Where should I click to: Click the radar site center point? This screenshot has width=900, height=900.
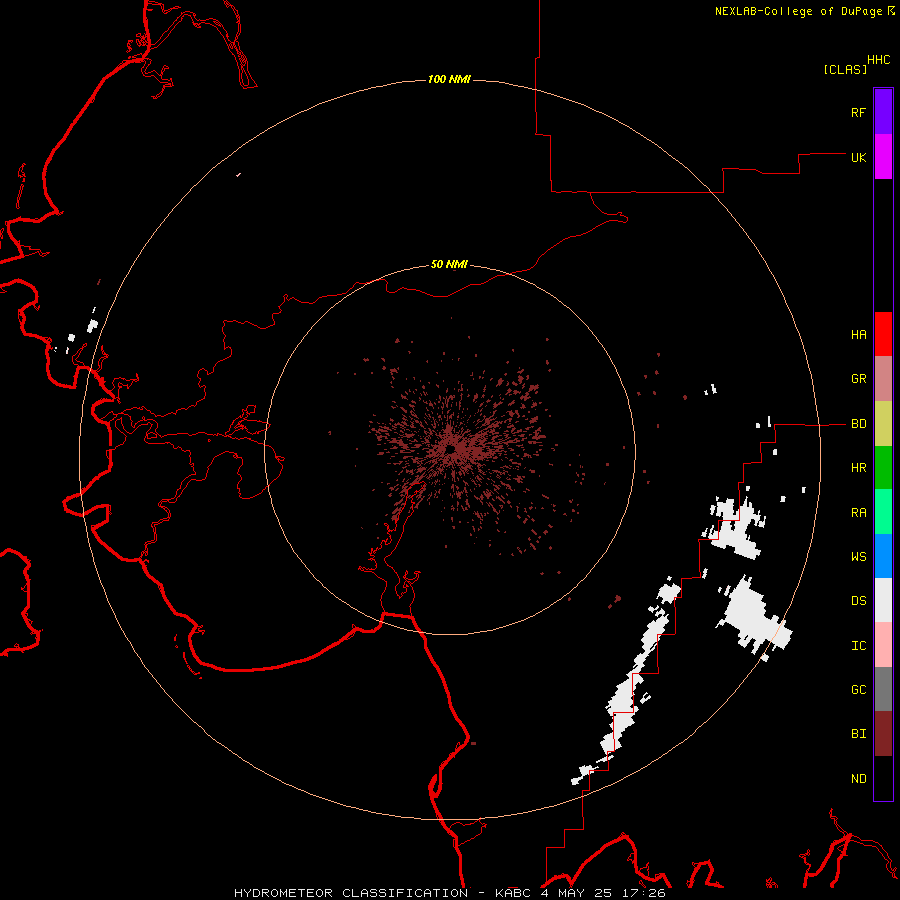451,449
